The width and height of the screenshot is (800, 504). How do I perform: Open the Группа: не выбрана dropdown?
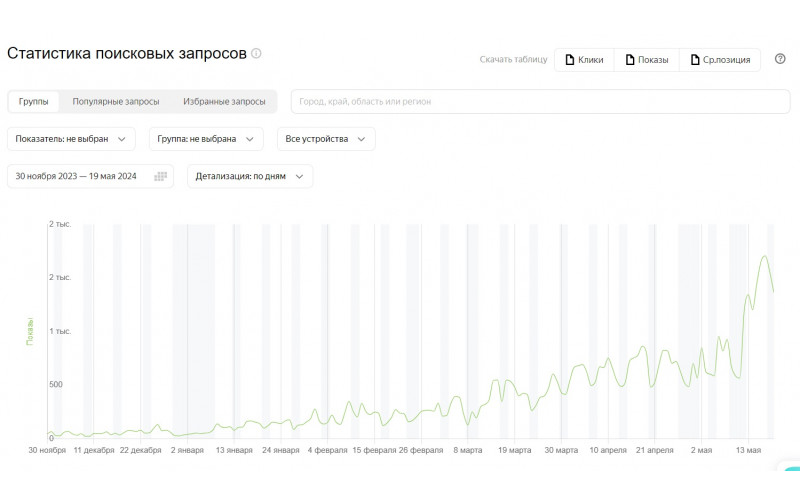click(206, 139)
